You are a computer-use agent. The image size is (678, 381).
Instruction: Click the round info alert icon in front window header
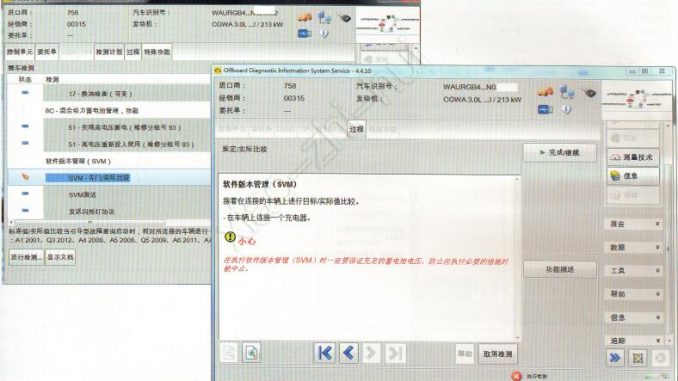(566, 109)
